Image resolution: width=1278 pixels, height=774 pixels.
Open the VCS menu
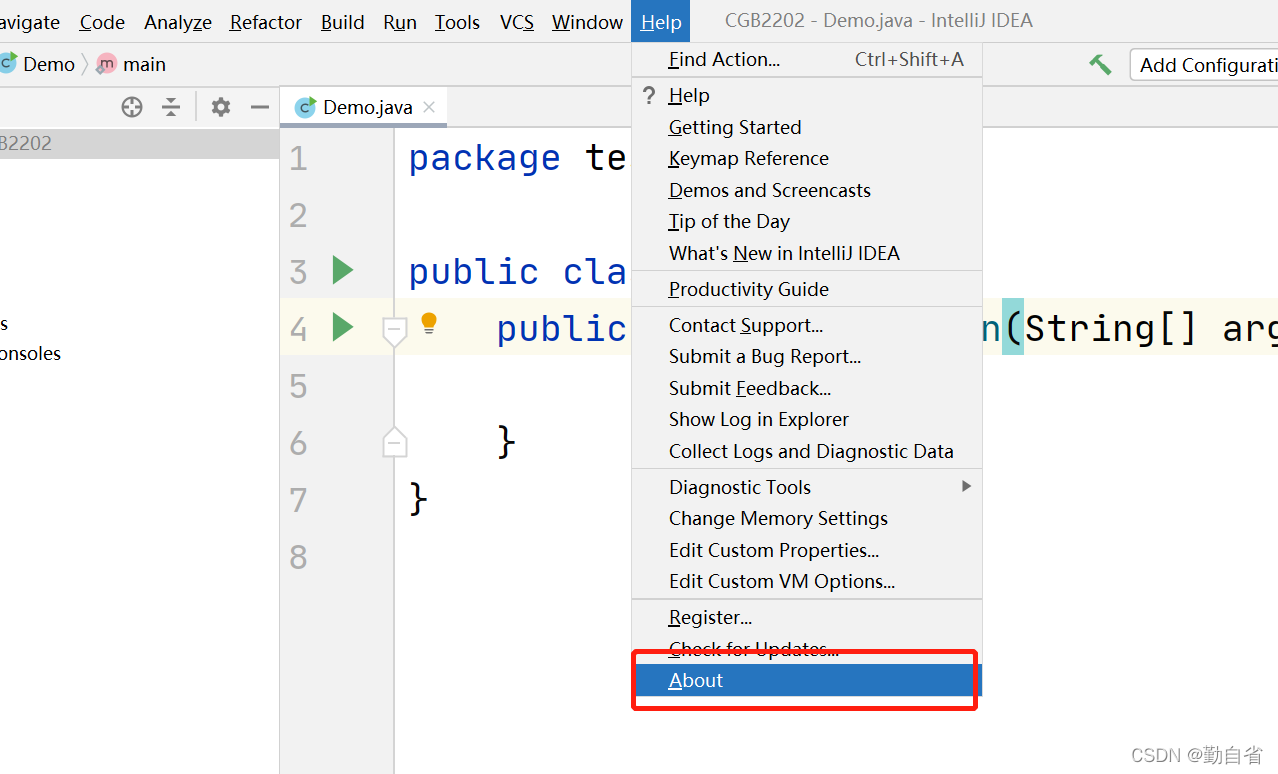click(x=517, y=22)
